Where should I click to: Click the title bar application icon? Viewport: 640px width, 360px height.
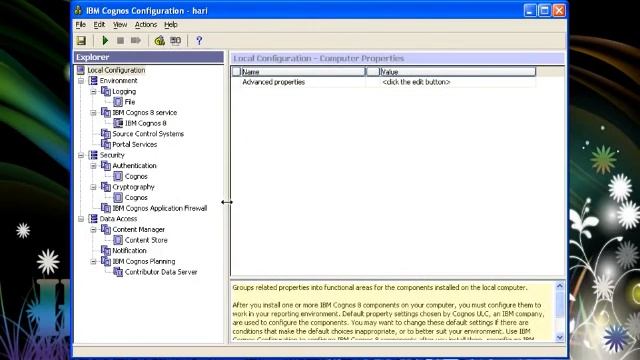[x=78, y=11]
